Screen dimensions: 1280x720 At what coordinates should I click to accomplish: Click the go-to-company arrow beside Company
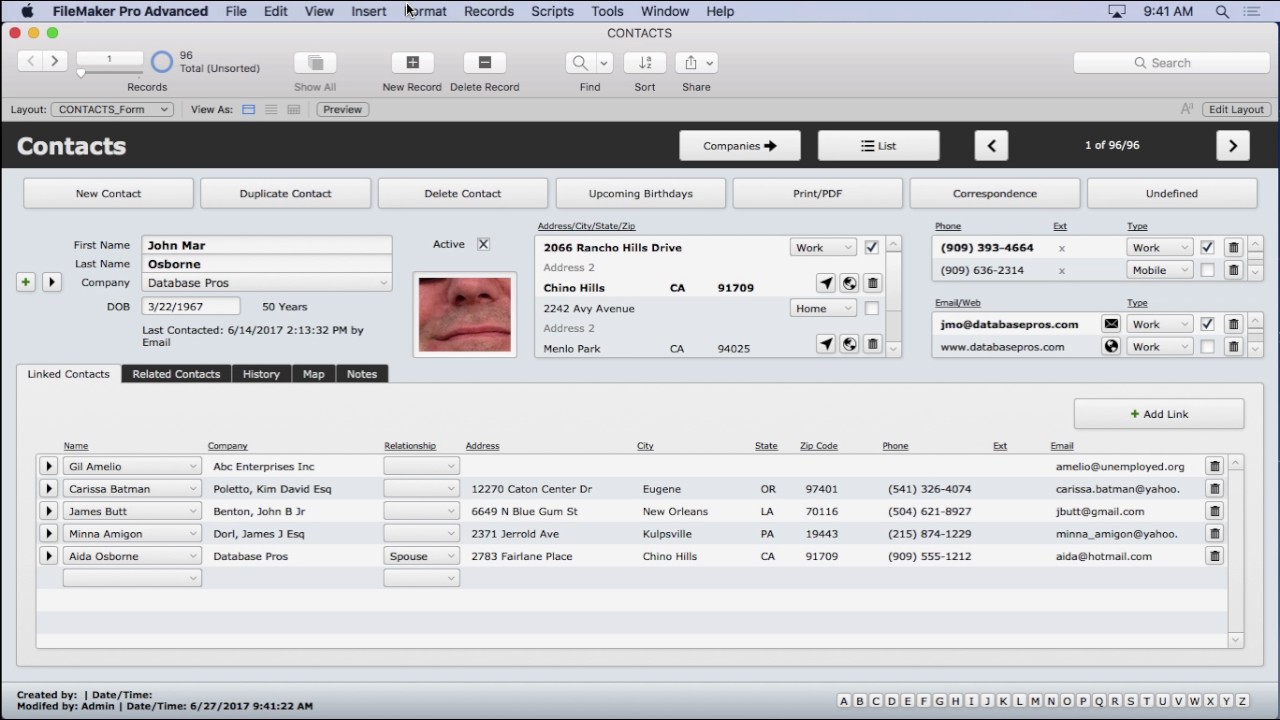[x=52, y=282]
